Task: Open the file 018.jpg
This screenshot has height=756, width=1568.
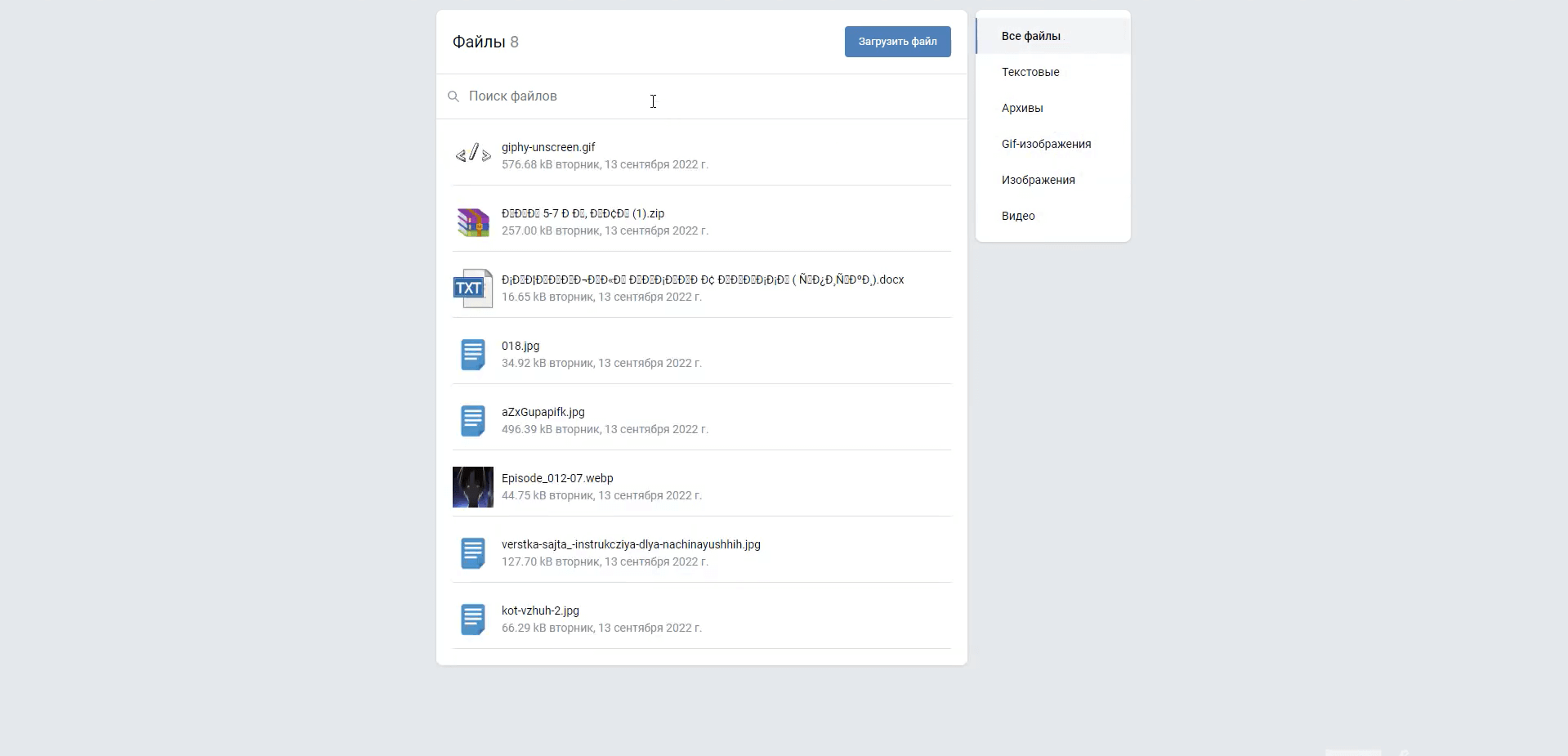Action: pos(520,346)
